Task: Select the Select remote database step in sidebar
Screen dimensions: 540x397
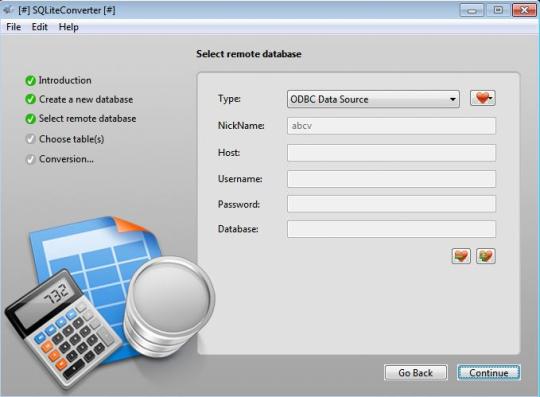Action: 87,118
